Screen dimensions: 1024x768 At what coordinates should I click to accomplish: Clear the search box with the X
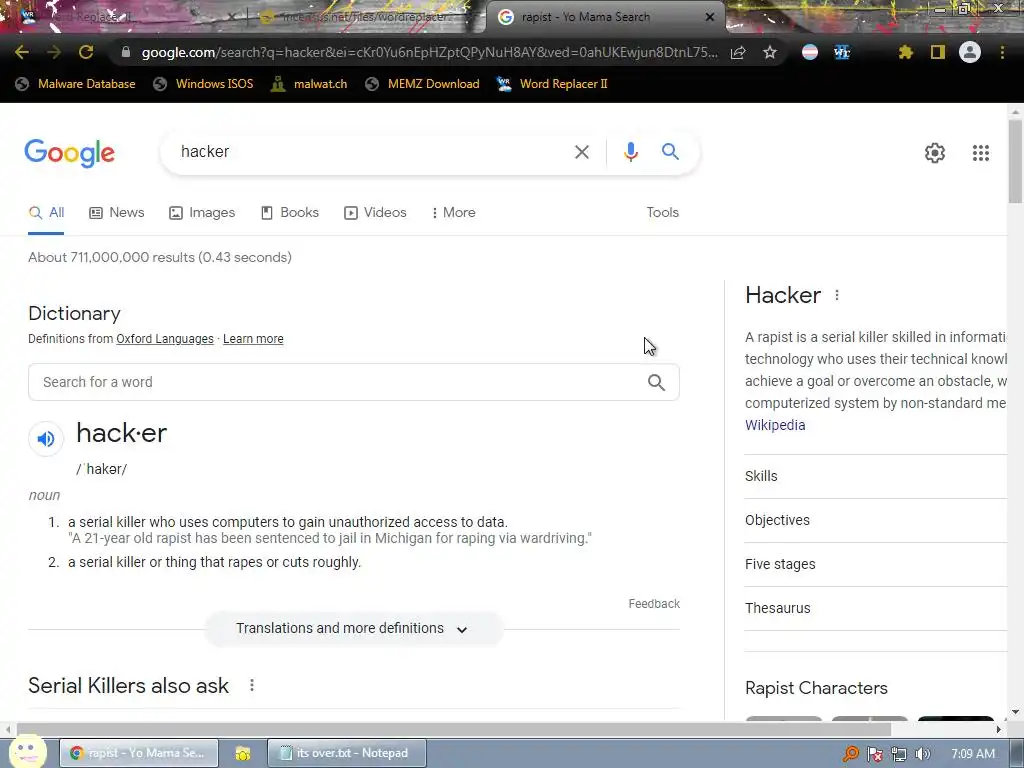[x=581, y=152]
